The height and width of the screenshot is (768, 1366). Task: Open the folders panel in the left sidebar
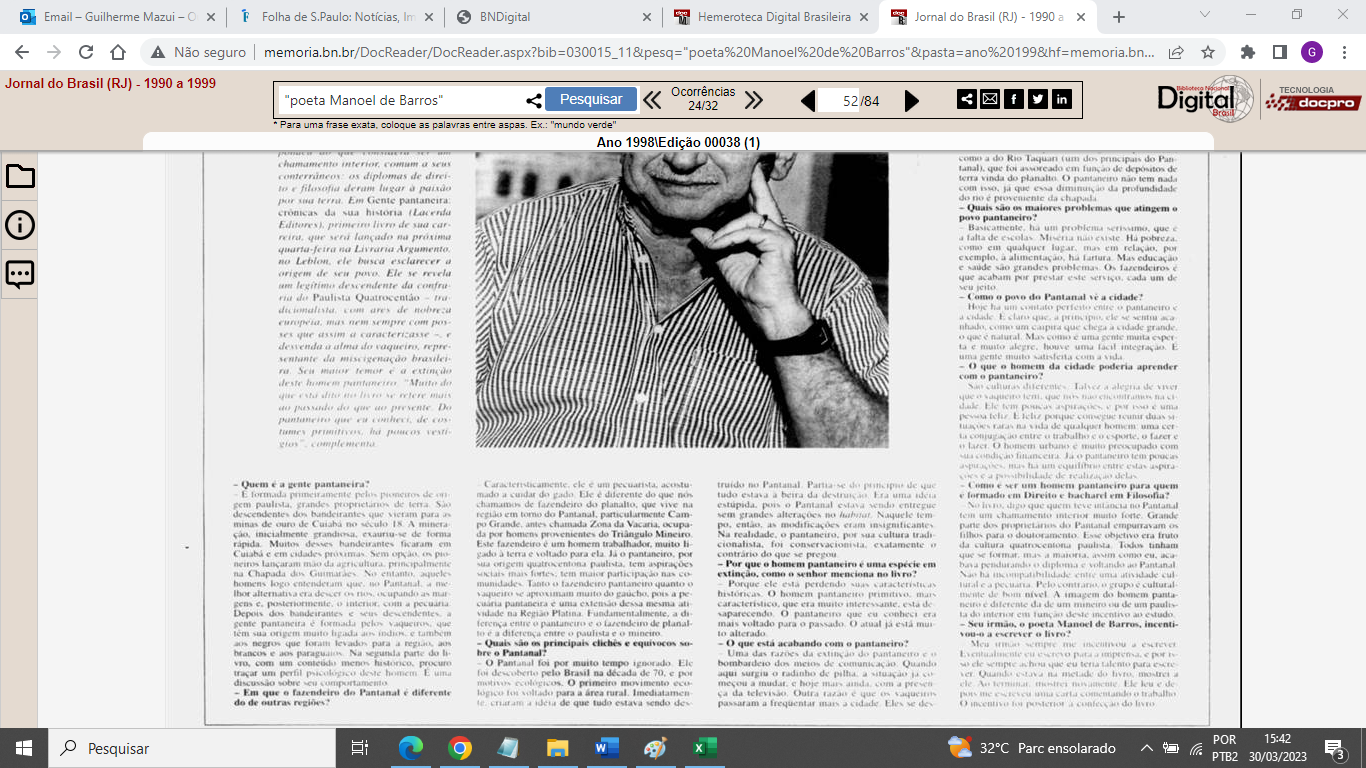point(20,177)
